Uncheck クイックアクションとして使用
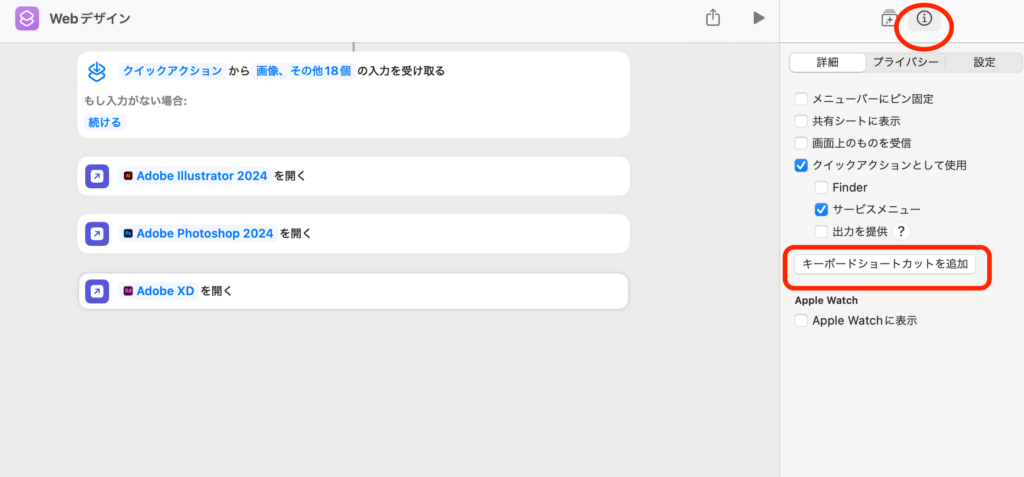Screen dimensions: 1024x477 [x=801, y=165]
